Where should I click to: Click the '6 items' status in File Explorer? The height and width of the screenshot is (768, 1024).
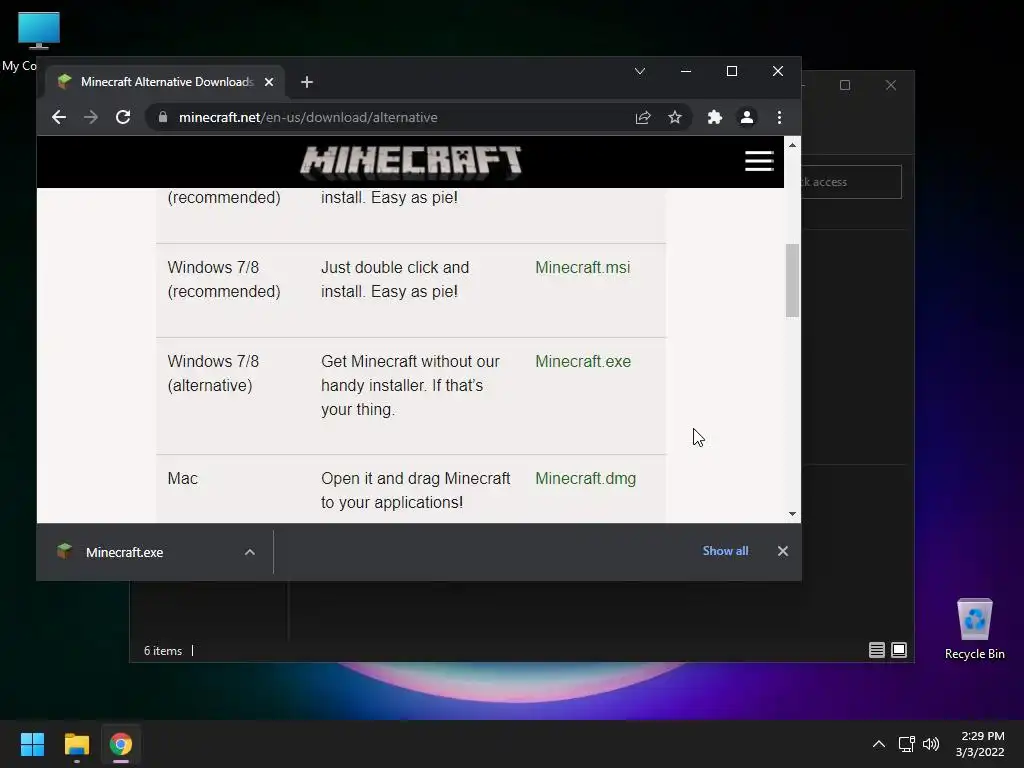163,651
